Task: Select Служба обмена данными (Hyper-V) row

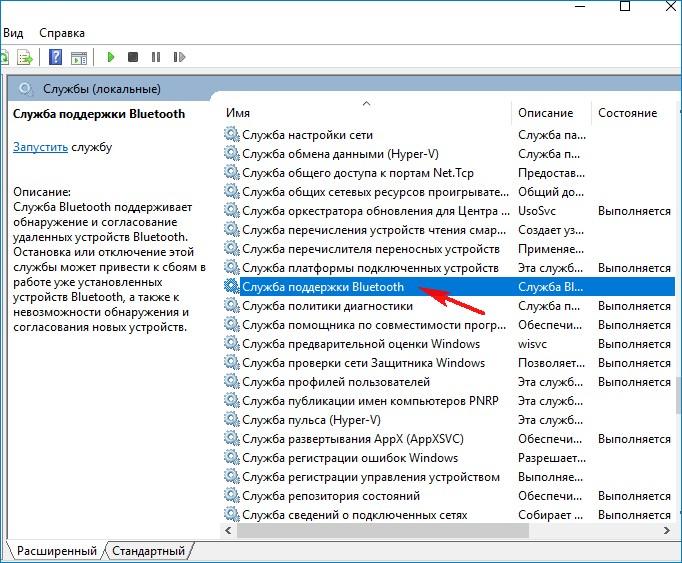Action: (x=449, y=154)
